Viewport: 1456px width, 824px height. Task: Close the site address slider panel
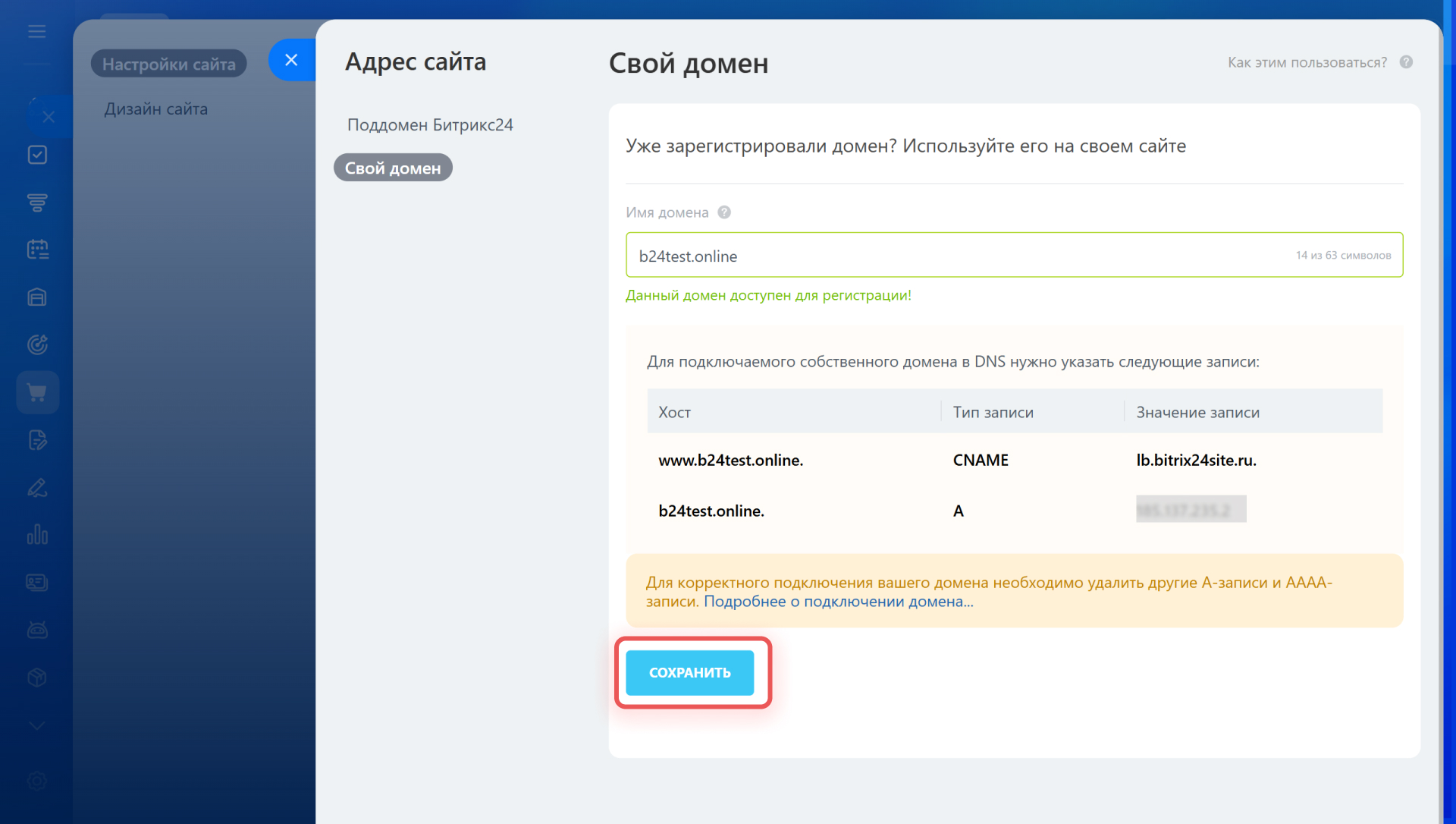(291, 60)
